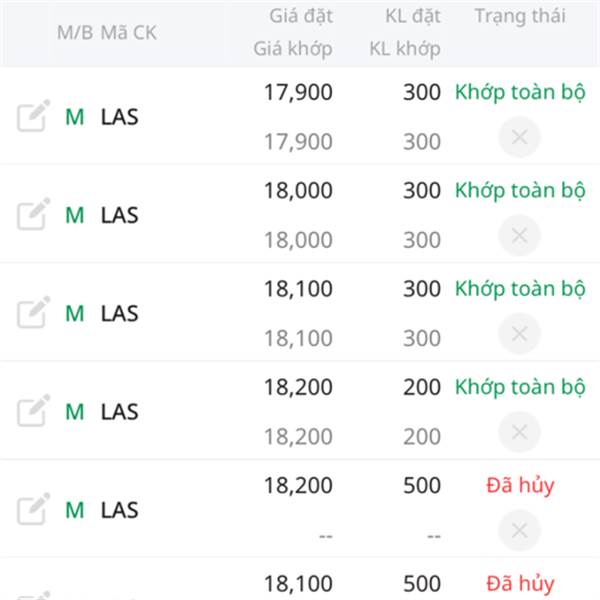Select the Giá đặt column header

[301, 16]
